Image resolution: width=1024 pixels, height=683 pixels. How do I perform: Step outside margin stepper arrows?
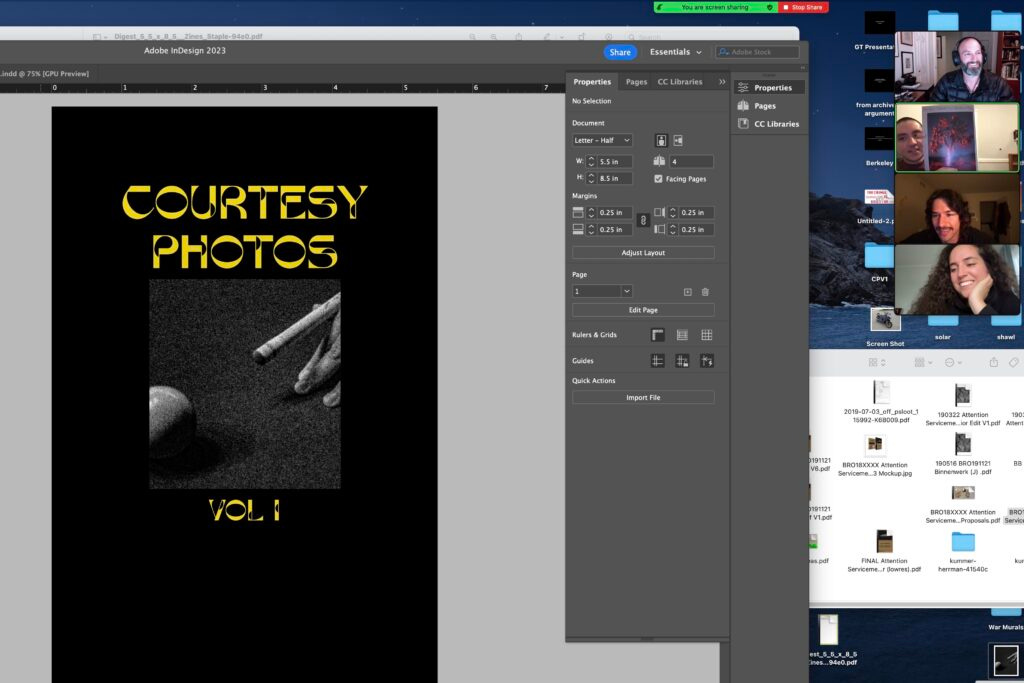pyautogui.click(x=673, y=229)
